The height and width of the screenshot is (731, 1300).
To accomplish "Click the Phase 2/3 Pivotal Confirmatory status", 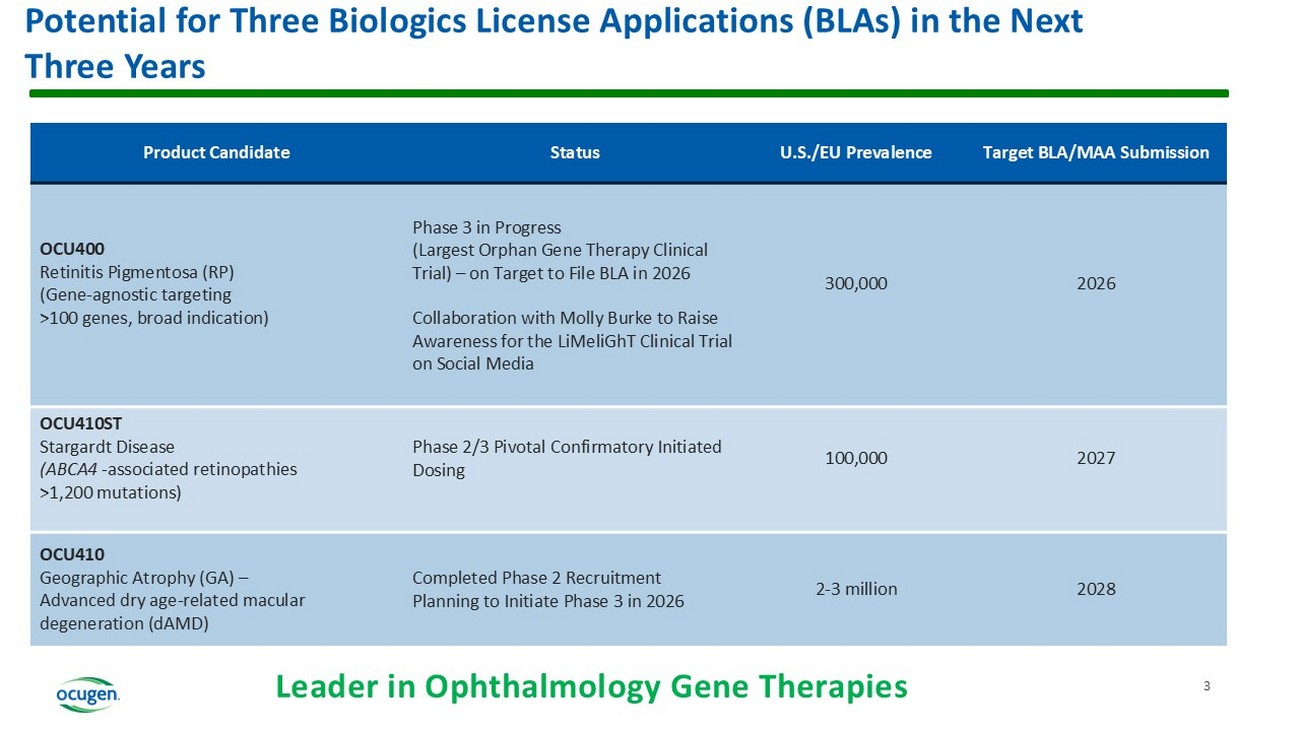I will [566, 447].
